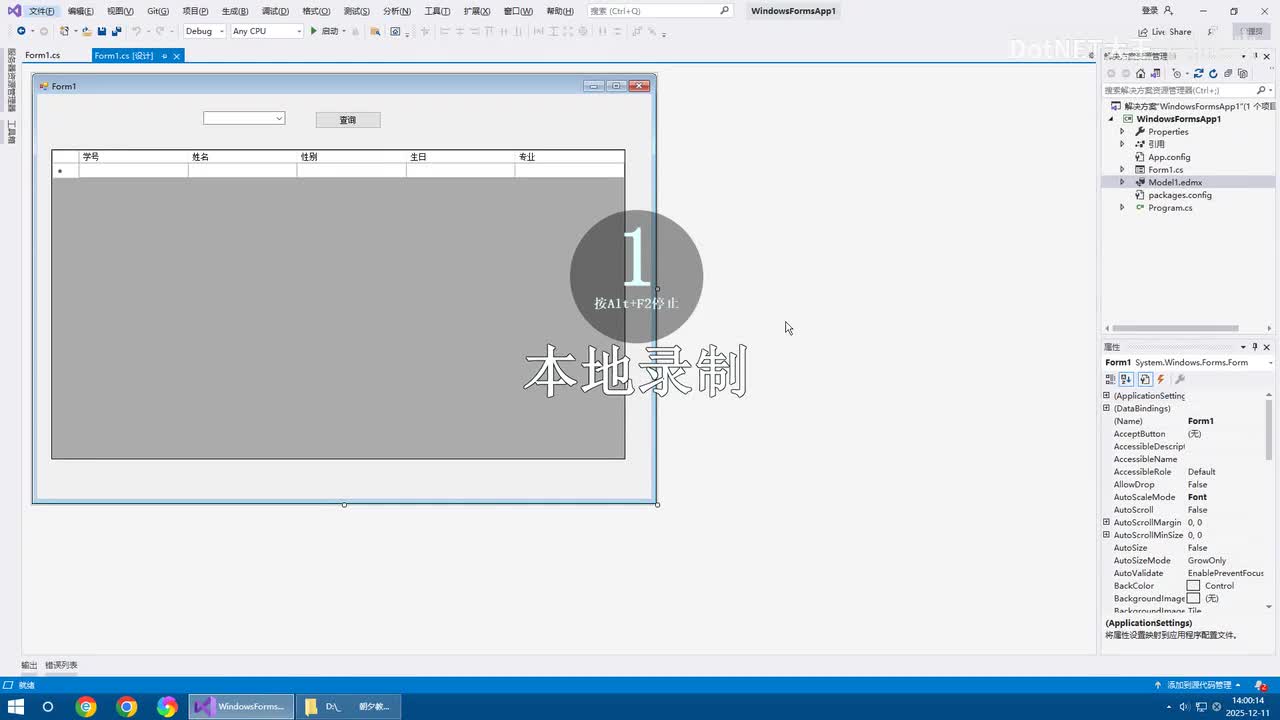Expand the AutoScrollMinSize property

[1107, 535]
